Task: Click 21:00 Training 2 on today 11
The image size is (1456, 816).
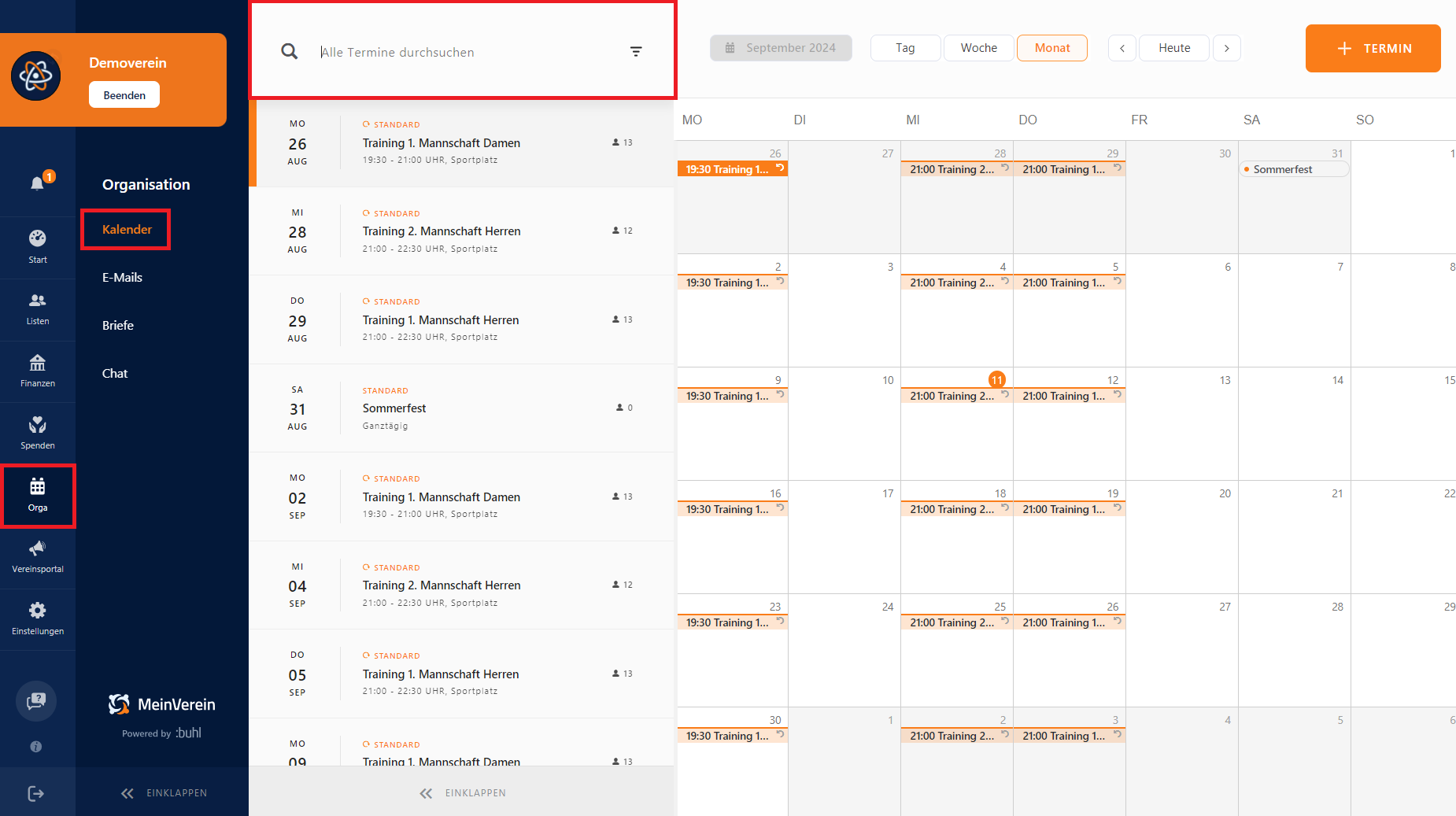Action: pyautogui.click(x=957, y=395)
